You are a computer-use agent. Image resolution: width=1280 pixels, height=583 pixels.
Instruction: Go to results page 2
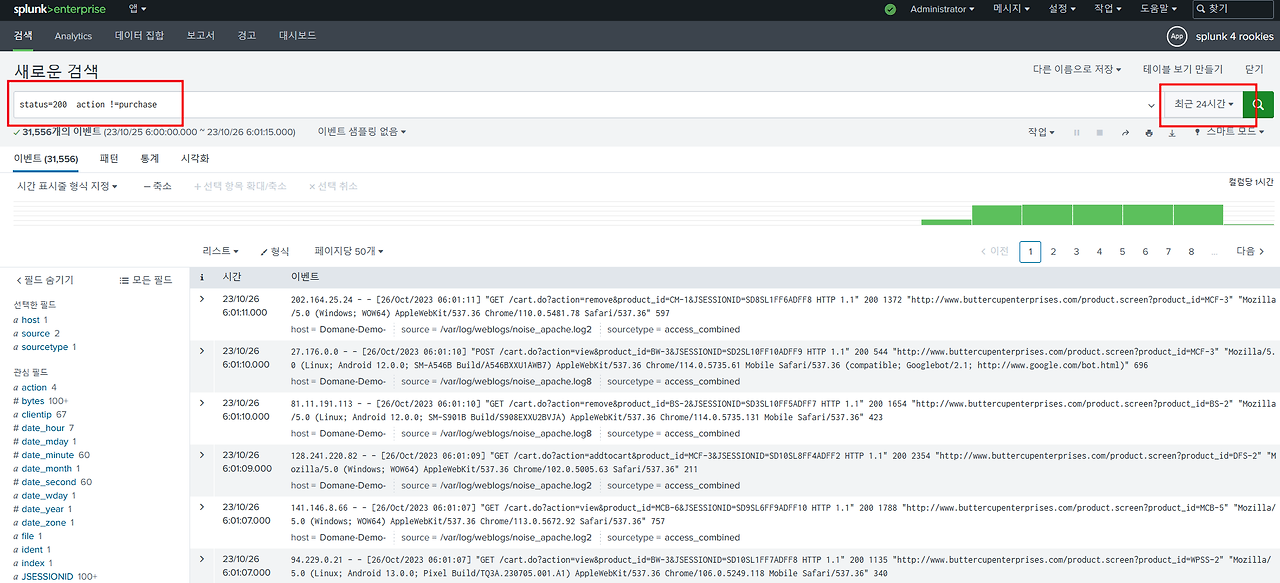(x=1053, y=251)
